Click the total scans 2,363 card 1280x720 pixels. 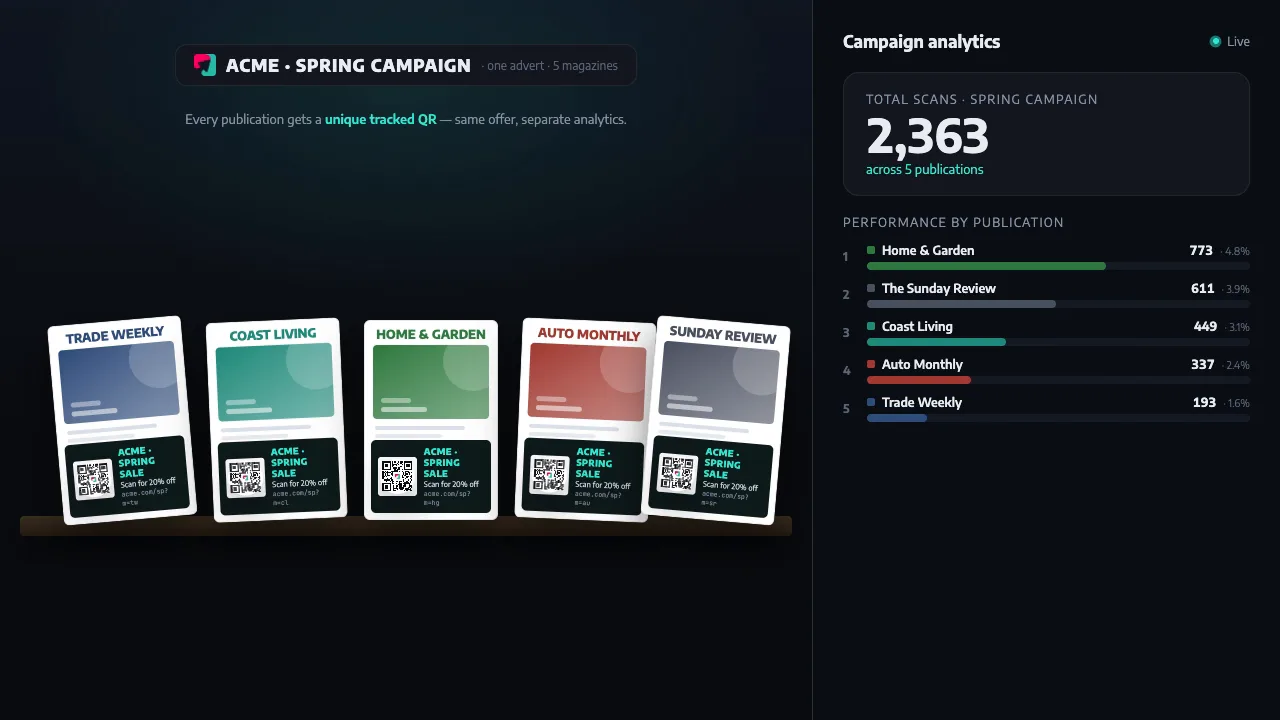[x=1046, y=134]
